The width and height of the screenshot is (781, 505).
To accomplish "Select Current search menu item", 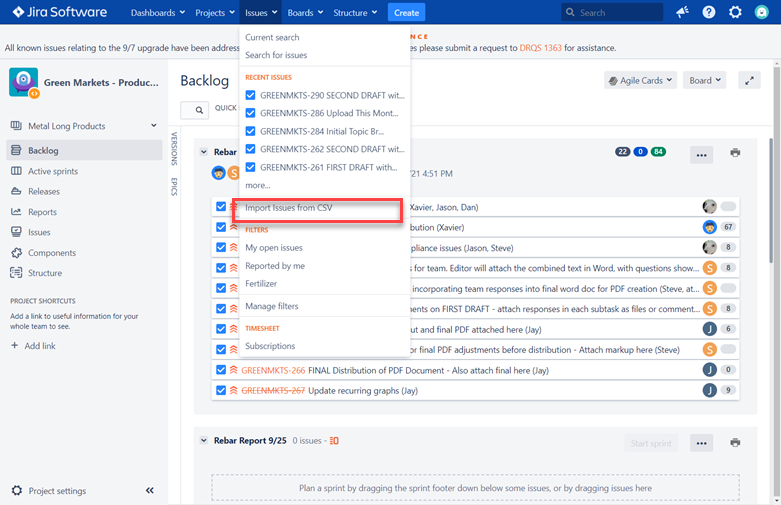I will click(x=272, y=37).
